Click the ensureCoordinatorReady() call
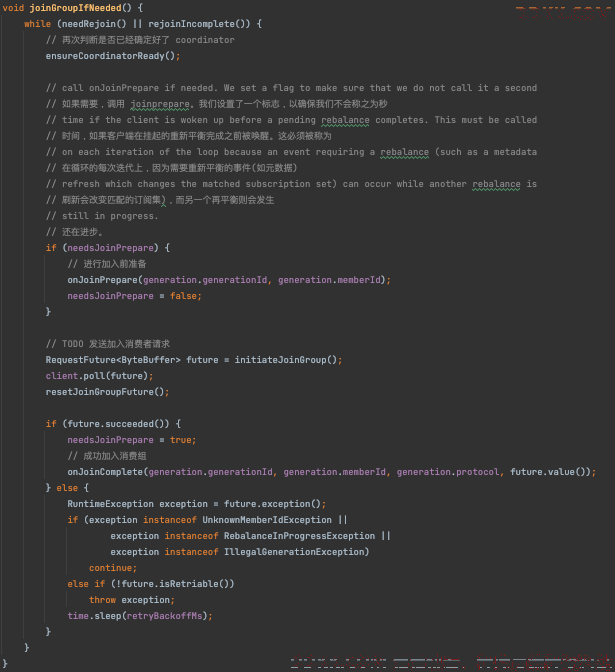615x672 pixels. tap(113, 56)
